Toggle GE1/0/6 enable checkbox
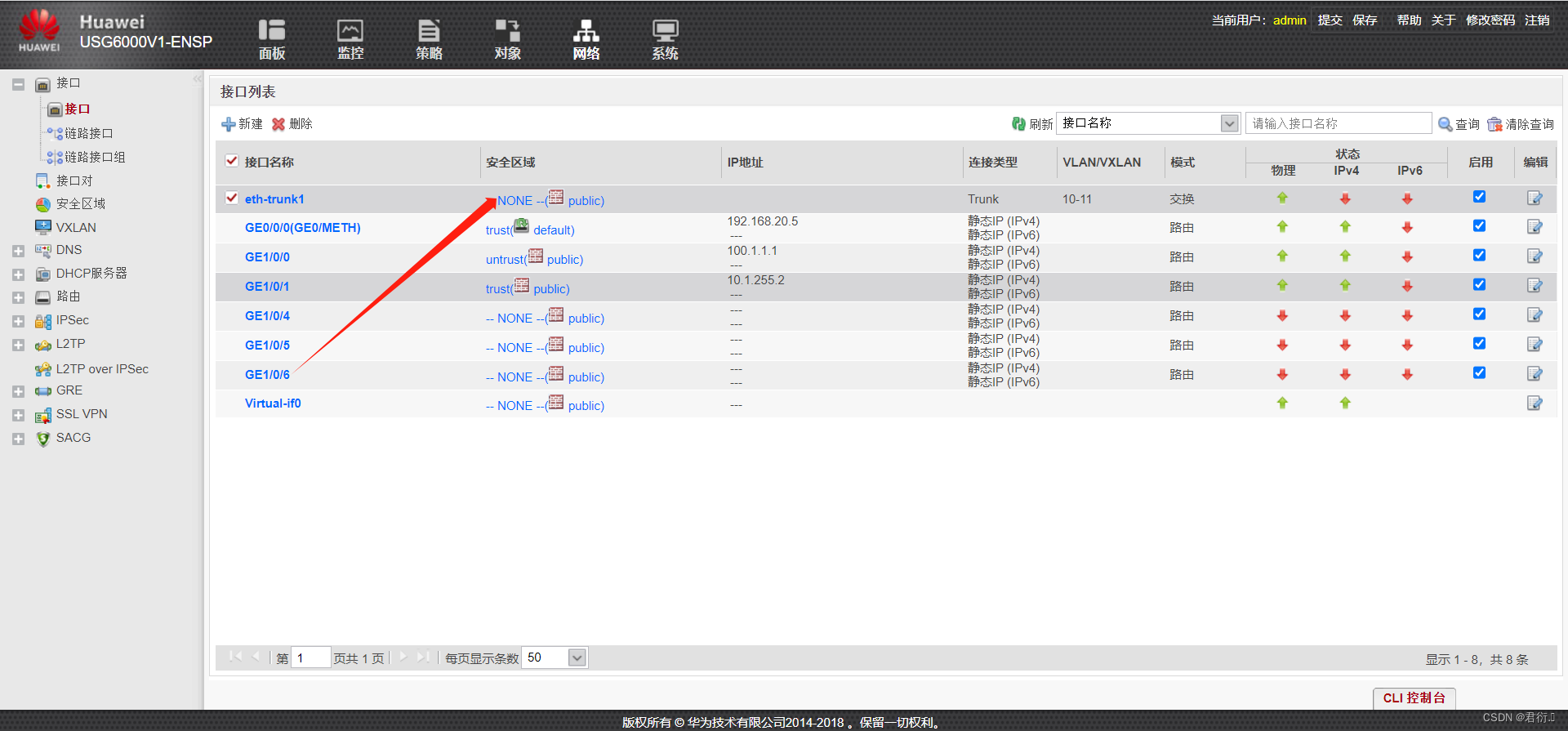This screenshot has width=1568, height=731. (1479, 373)
